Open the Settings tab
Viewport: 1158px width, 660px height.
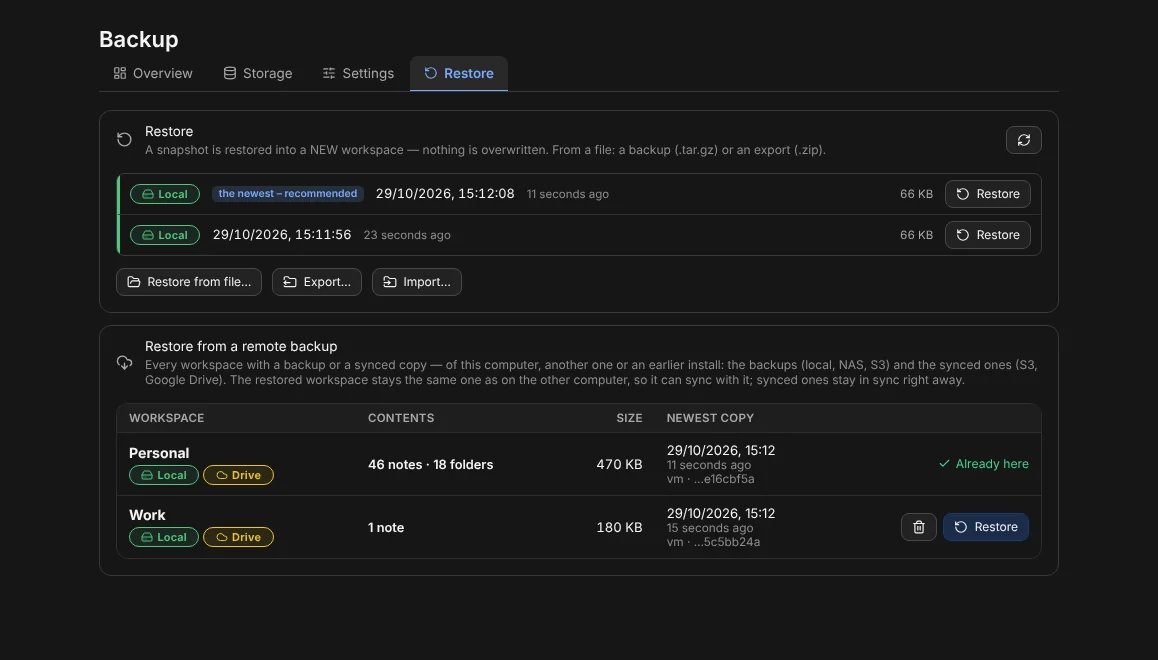[x=358, y=73]
